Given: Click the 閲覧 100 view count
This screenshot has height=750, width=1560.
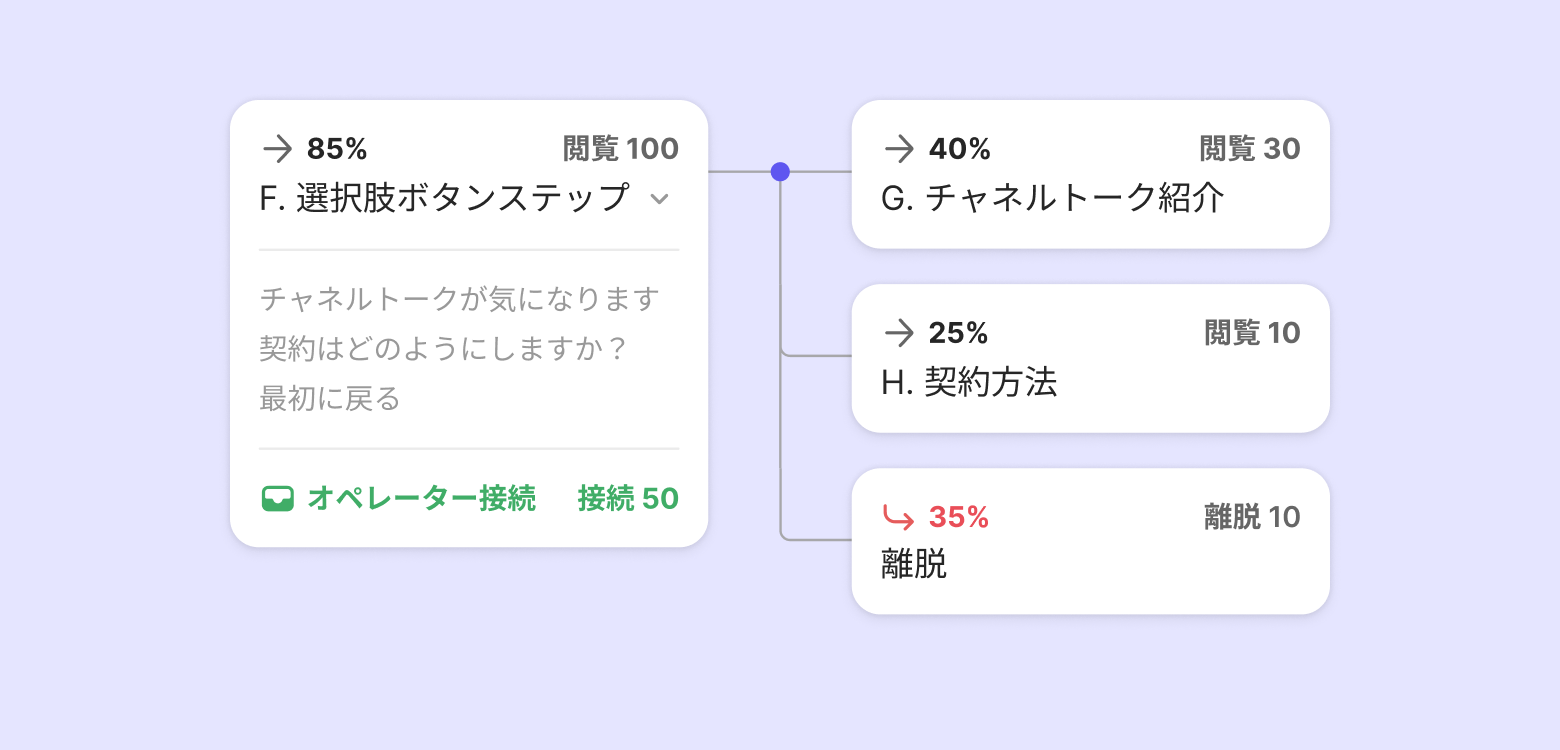Looking at the screenshot, I should pyautogui.click(x=621, y=149).
